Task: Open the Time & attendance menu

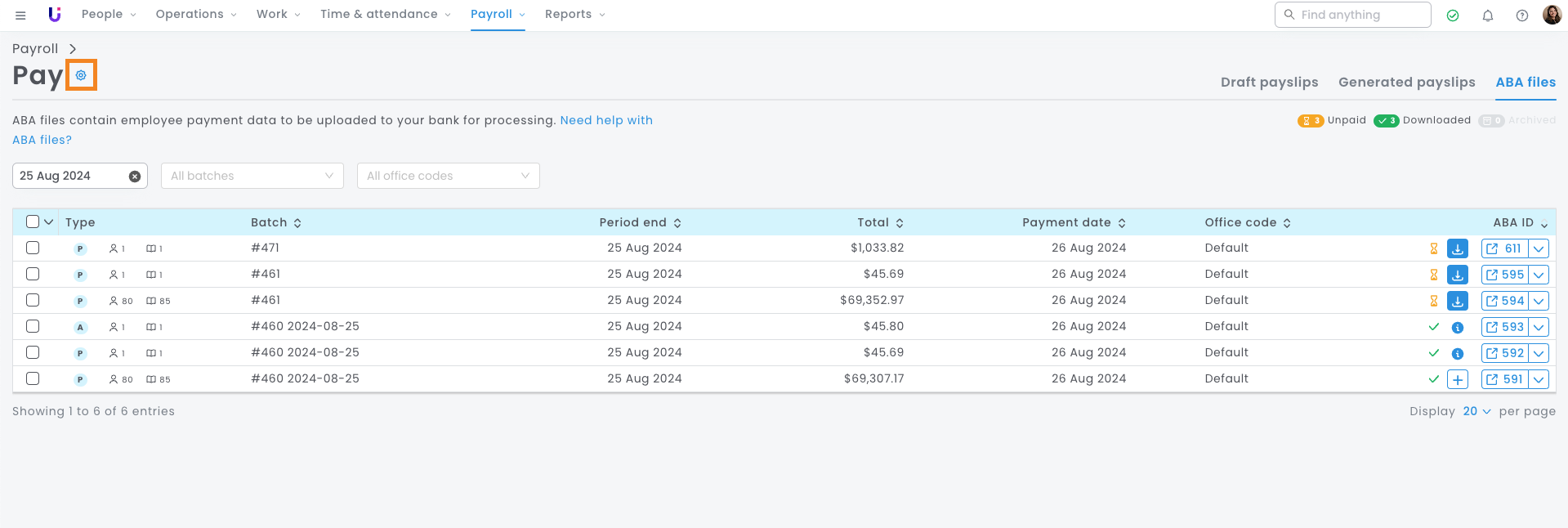Action: [x=385, y=15]
